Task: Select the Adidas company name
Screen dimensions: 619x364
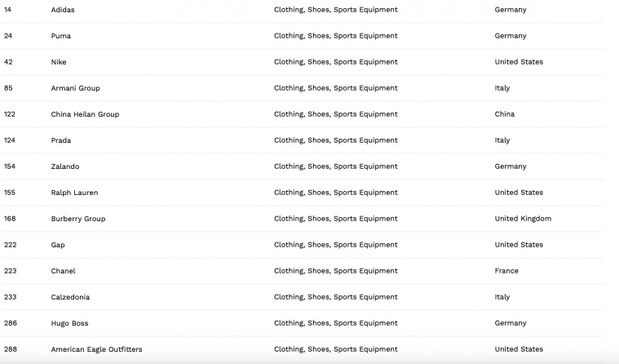Action: pos(62,10)
